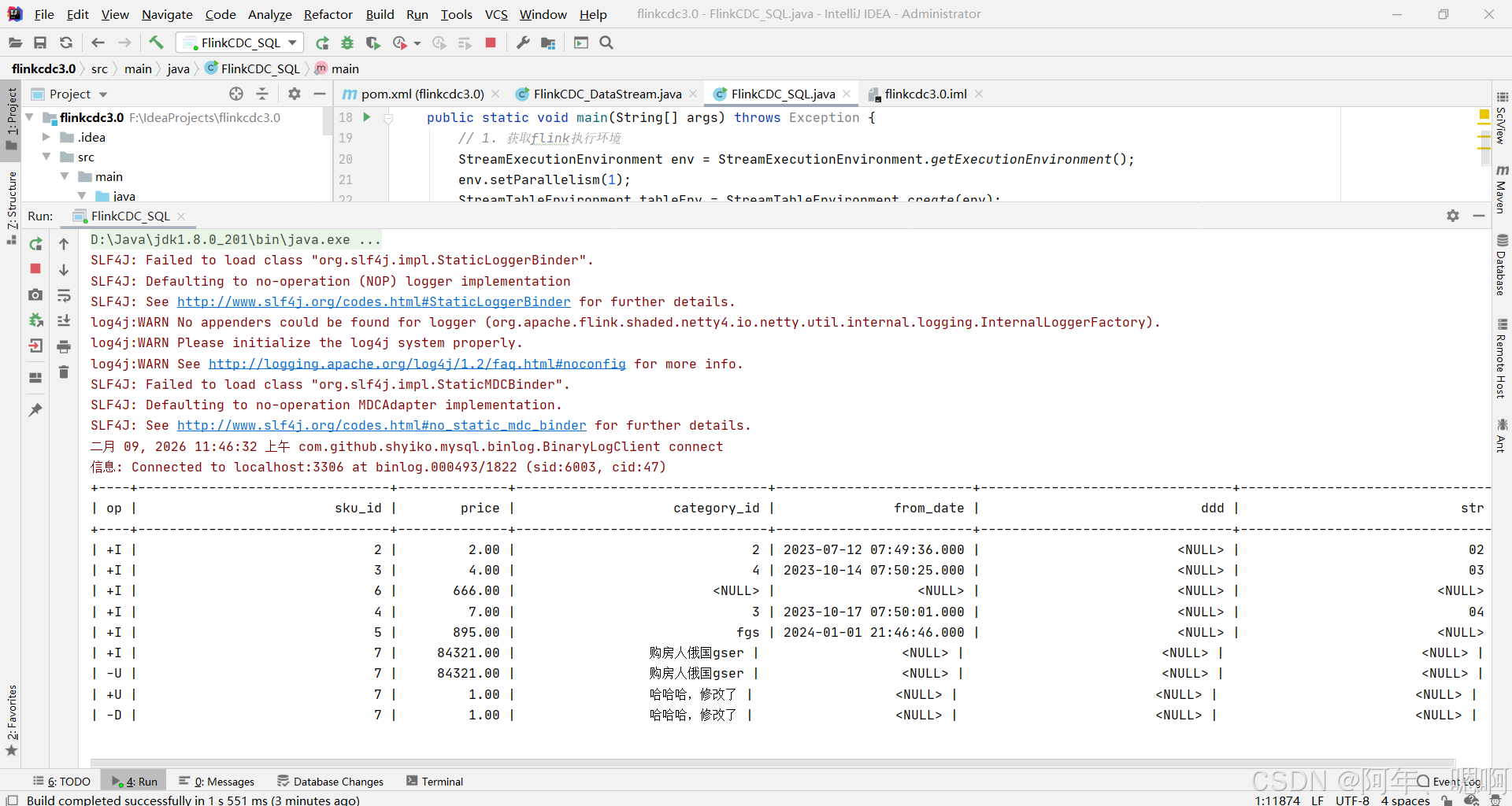The width and height of the screenshot is (1512, 806).
Task: Attach debugger from the Run panel
Action: tap(35, 320)
